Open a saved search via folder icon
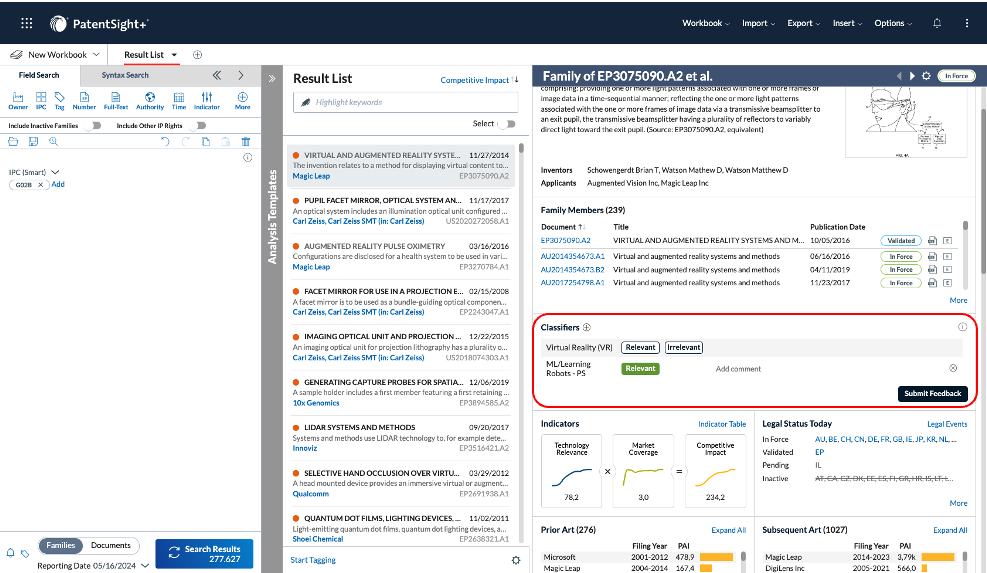Viewport: 987px width, 573px height. (13, 142)
